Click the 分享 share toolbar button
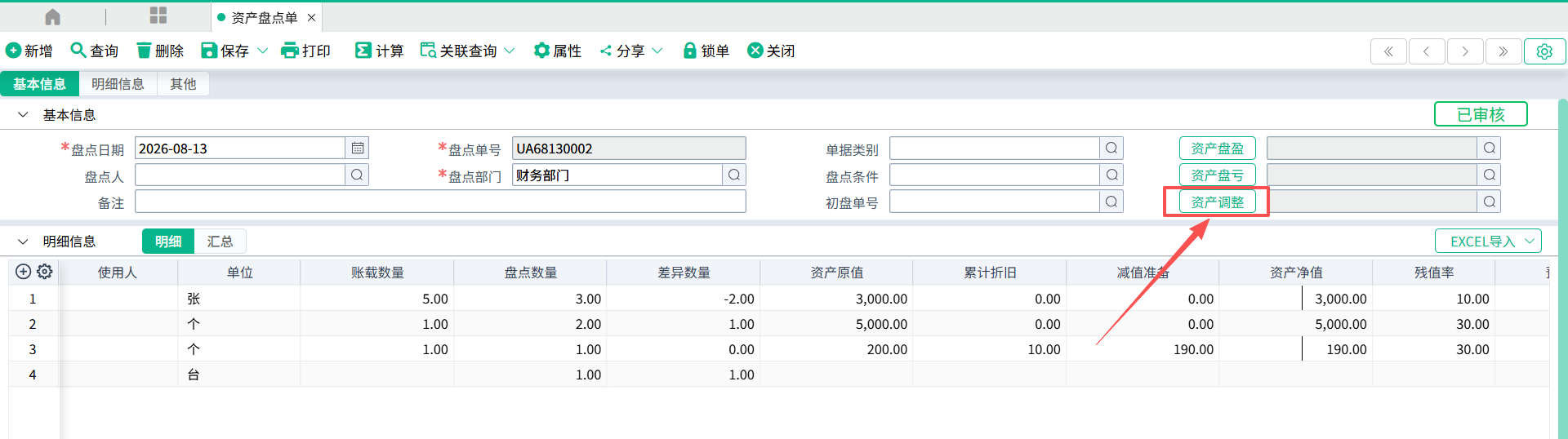The width and height of the screenshot is (1568, 439). pyautogui.click(x=622, y=51)
